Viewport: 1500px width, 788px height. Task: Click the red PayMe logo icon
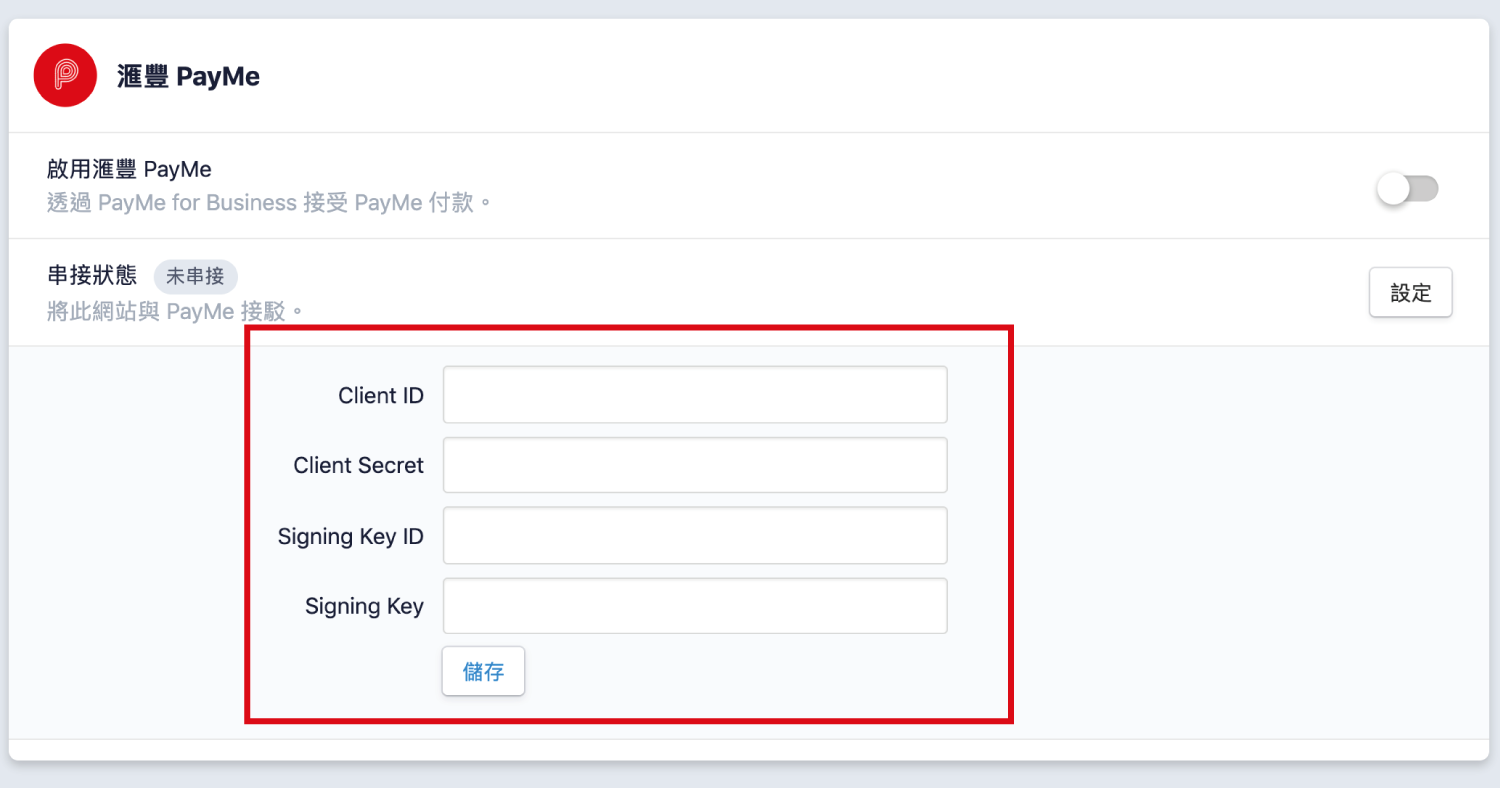65,75
